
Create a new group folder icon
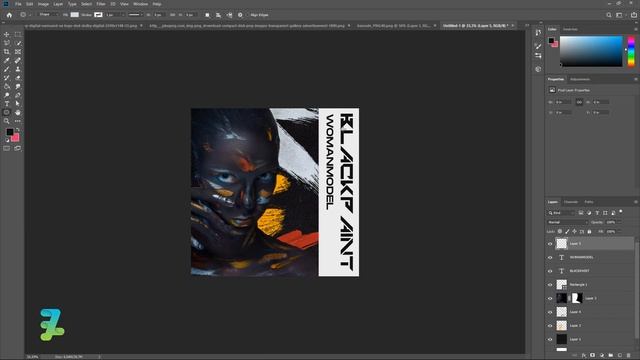pyautogui.click(x=611, y=356)
